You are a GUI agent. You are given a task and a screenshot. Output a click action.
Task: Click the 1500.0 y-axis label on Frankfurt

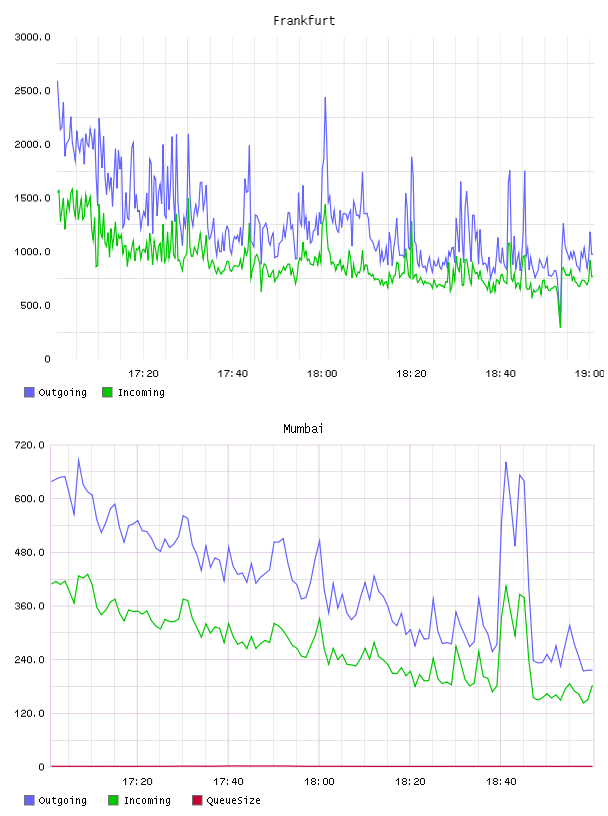(x=32, y=198)
